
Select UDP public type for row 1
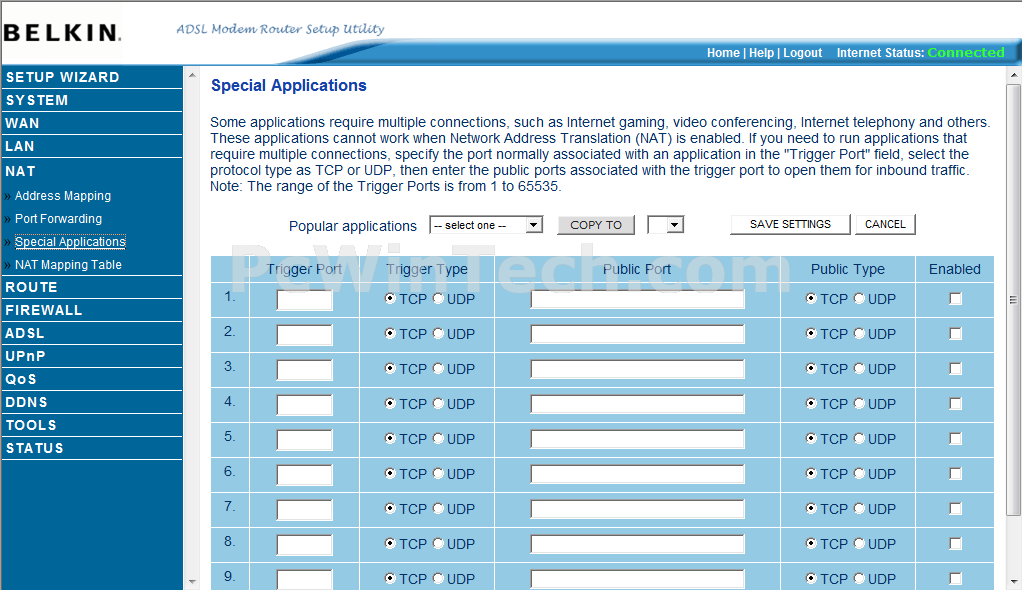[x=859, y=299]
